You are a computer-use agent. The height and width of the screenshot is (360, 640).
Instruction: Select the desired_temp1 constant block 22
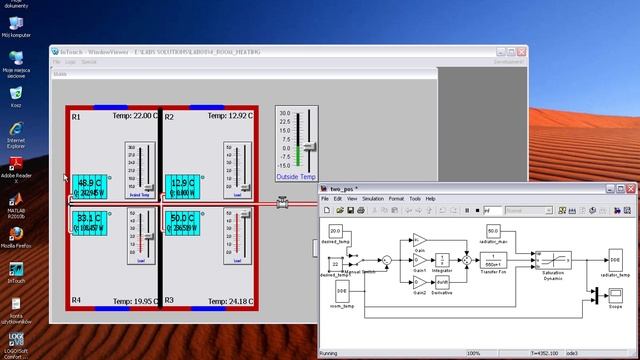pos(336,264)
